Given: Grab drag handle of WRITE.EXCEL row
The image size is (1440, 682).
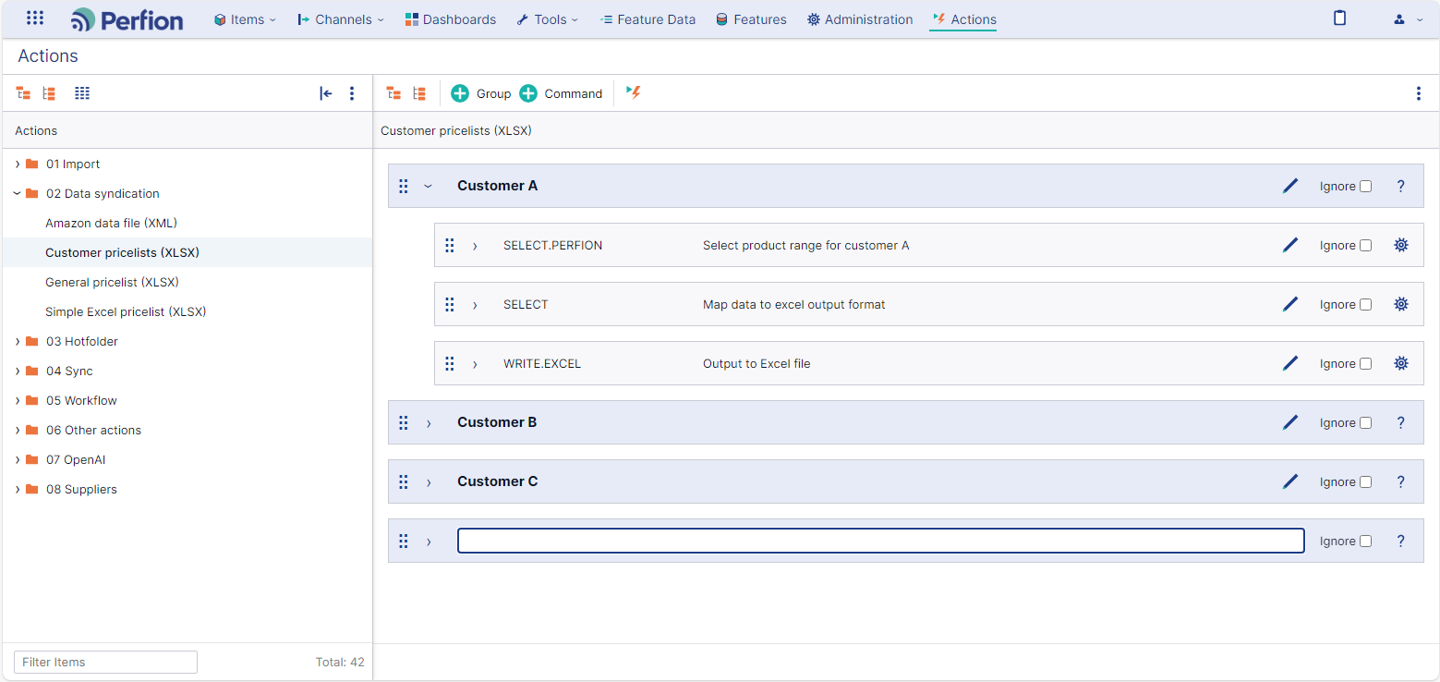Looking at the screenshot, I should (x=450, y=363).
